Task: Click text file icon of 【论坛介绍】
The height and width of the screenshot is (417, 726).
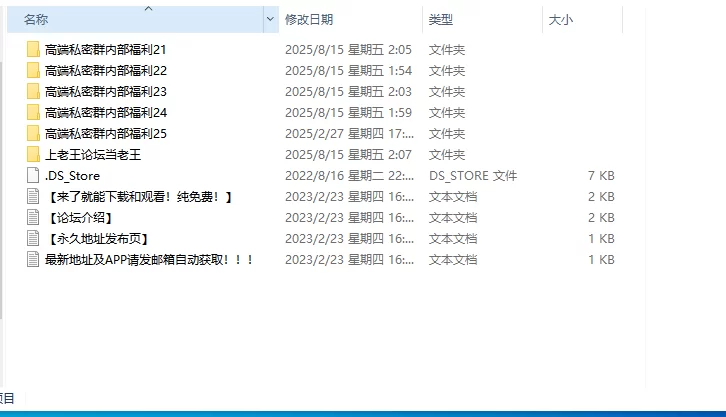Action: [x=33, y=218]
